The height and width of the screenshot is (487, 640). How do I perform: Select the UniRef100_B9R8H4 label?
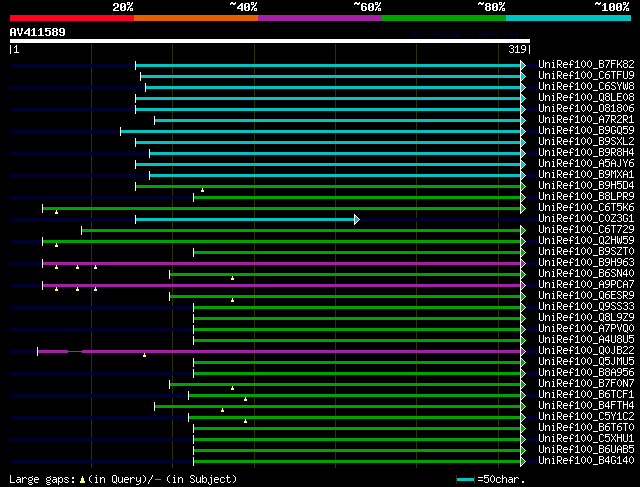click(586, 153)
